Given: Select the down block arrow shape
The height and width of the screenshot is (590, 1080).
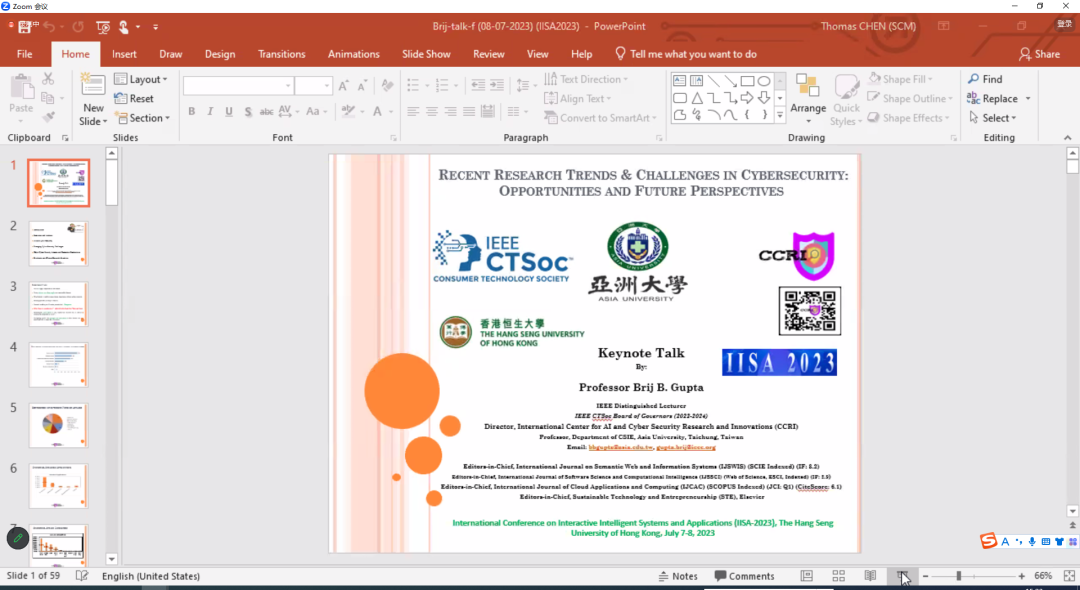Looking at the screenshot, I should pyautogui.click(x=764, y=98).
